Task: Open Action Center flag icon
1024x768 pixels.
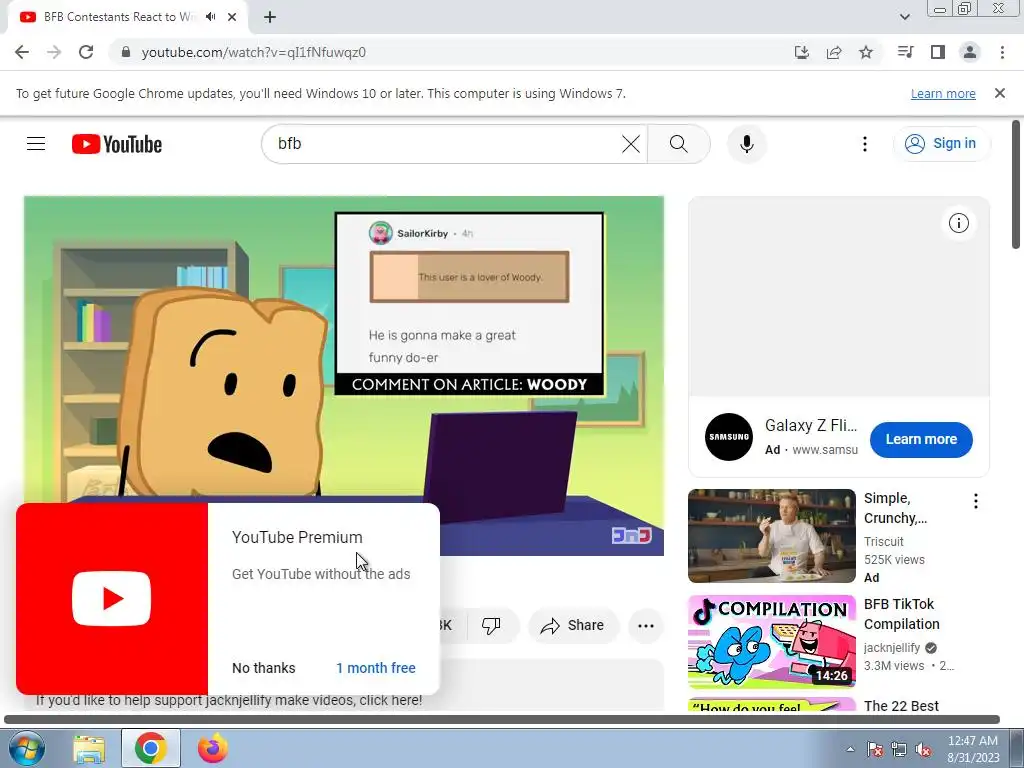Action: pyautogui.click(x=875, y=749)
